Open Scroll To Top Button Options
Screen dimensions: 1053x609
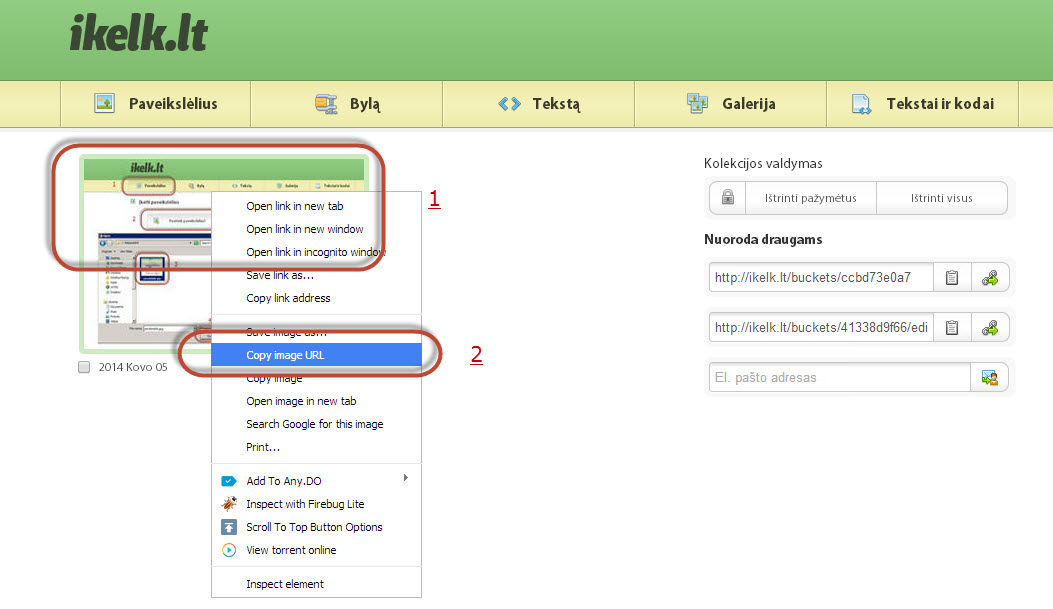(x=316, y=527)
